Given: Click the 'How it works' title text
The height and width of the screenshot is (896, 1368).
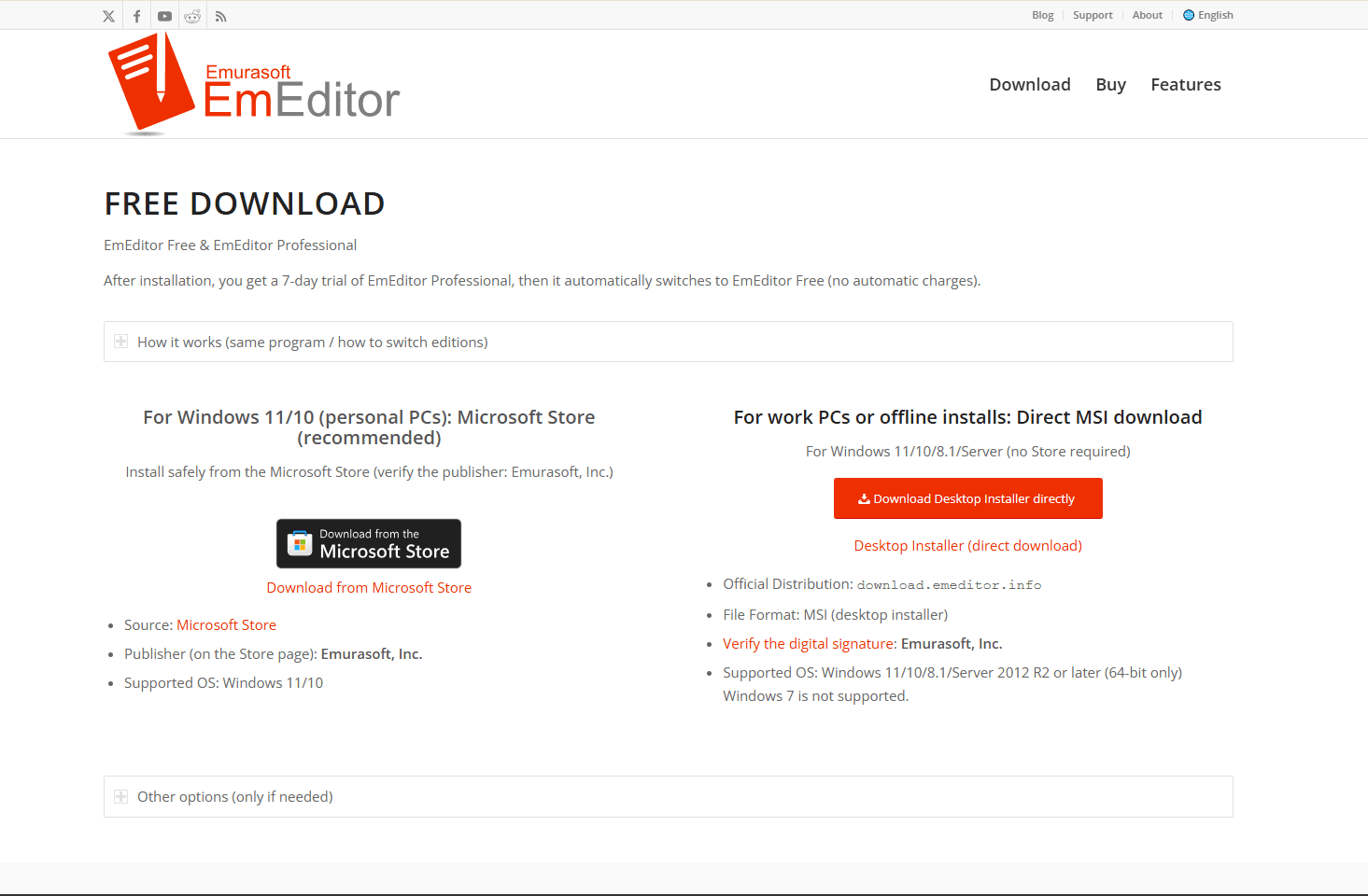Looking at the screenshot, I should click(x=313, y=343).
